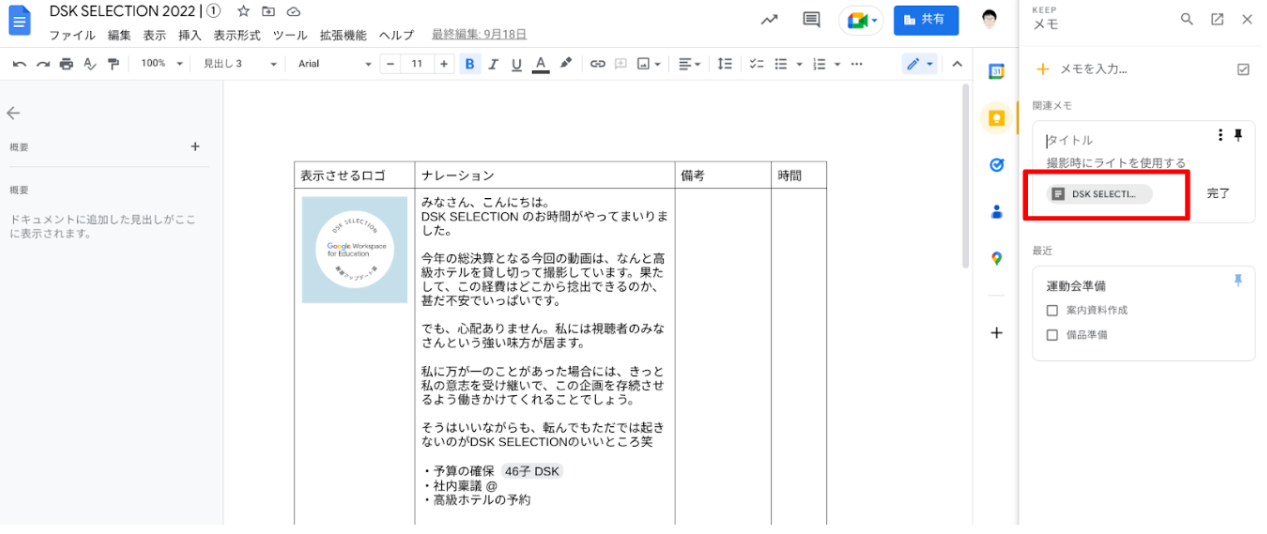
Task: Pin the note being edited
Action: tap(1238, 135)
